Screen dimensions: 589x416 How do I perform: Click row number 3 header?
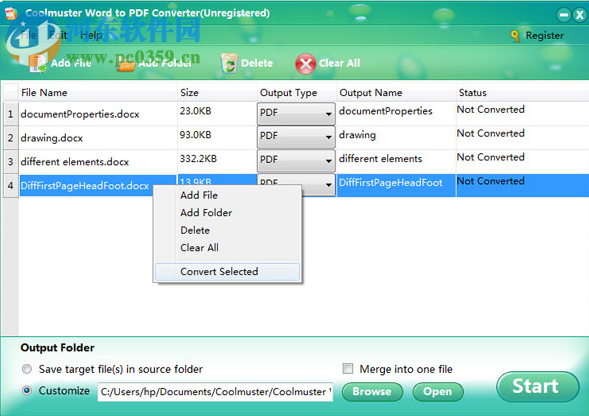point(11,162)
